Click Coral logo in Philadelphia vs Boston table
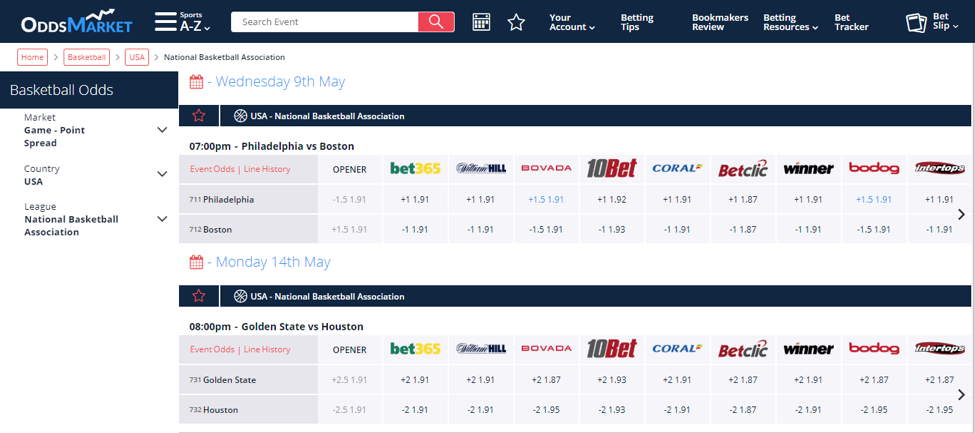Viewport: 975px width, 433px height. 678,168
